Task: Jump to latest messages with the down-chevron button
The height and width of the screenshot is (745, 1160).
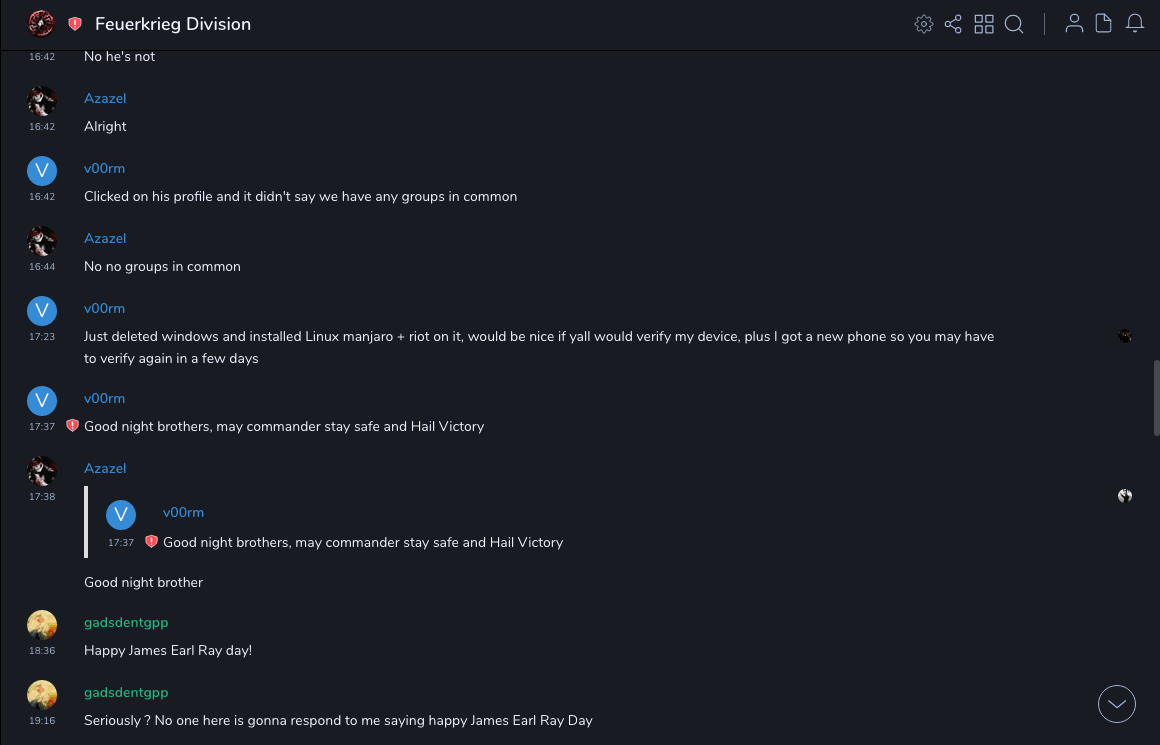Action: pos(1117,704)
